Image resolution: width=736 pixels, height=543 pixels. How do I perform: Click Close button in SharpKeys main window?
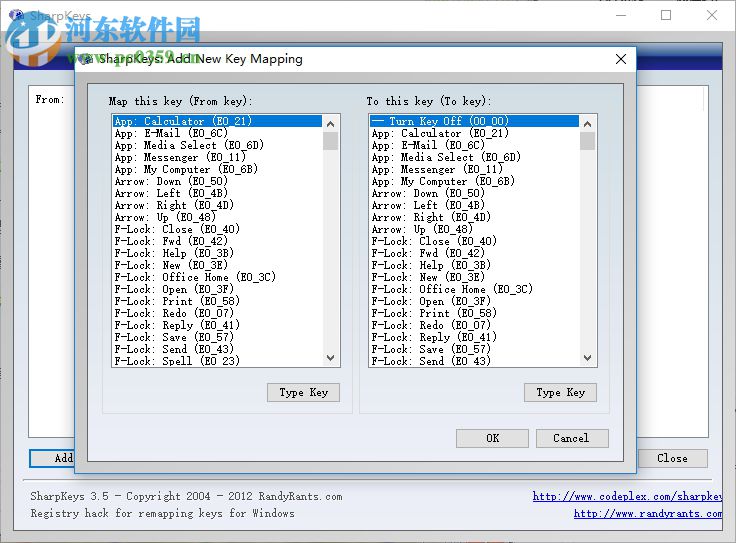pos(672,459)
